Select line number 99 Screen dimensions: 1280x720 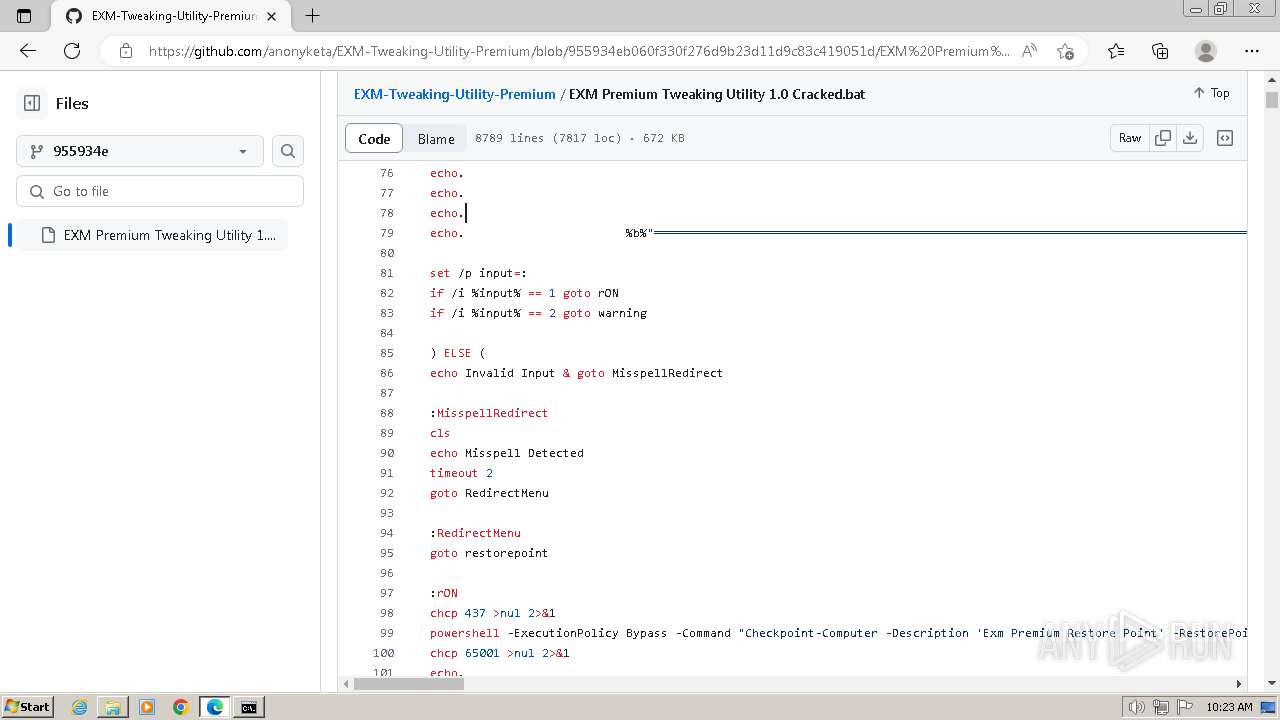coord(387,633)
